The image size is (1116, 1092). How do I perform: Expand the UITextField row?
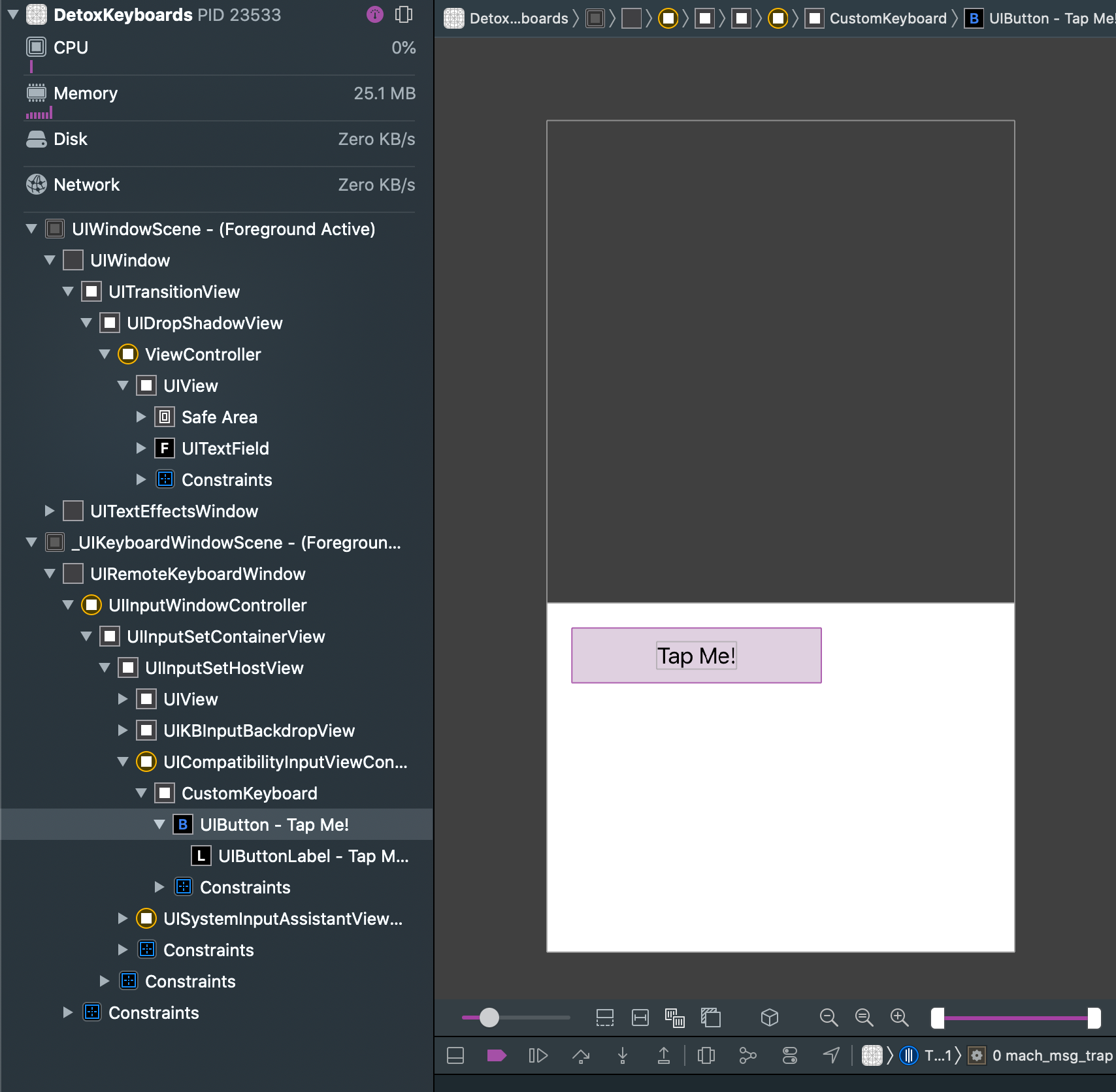[x=141, y=448]
